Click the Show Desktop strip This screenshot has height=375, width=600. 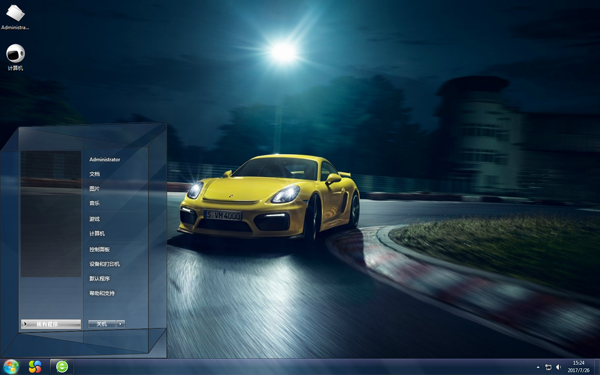[x=597, y=367]
